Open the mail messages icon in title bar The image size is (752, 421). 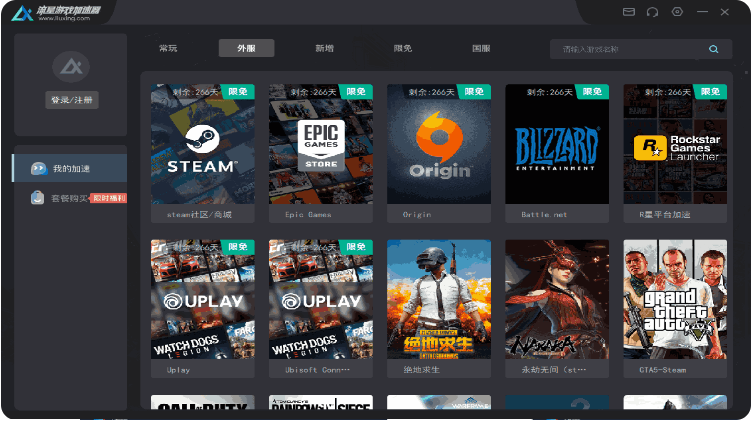pos(629,12)
